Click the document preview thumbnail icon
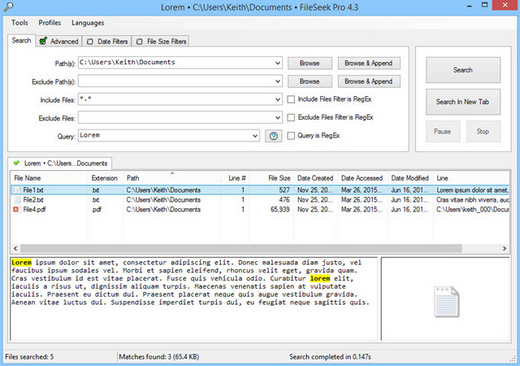This screenshot has height=366, width=520. point(447,301)
